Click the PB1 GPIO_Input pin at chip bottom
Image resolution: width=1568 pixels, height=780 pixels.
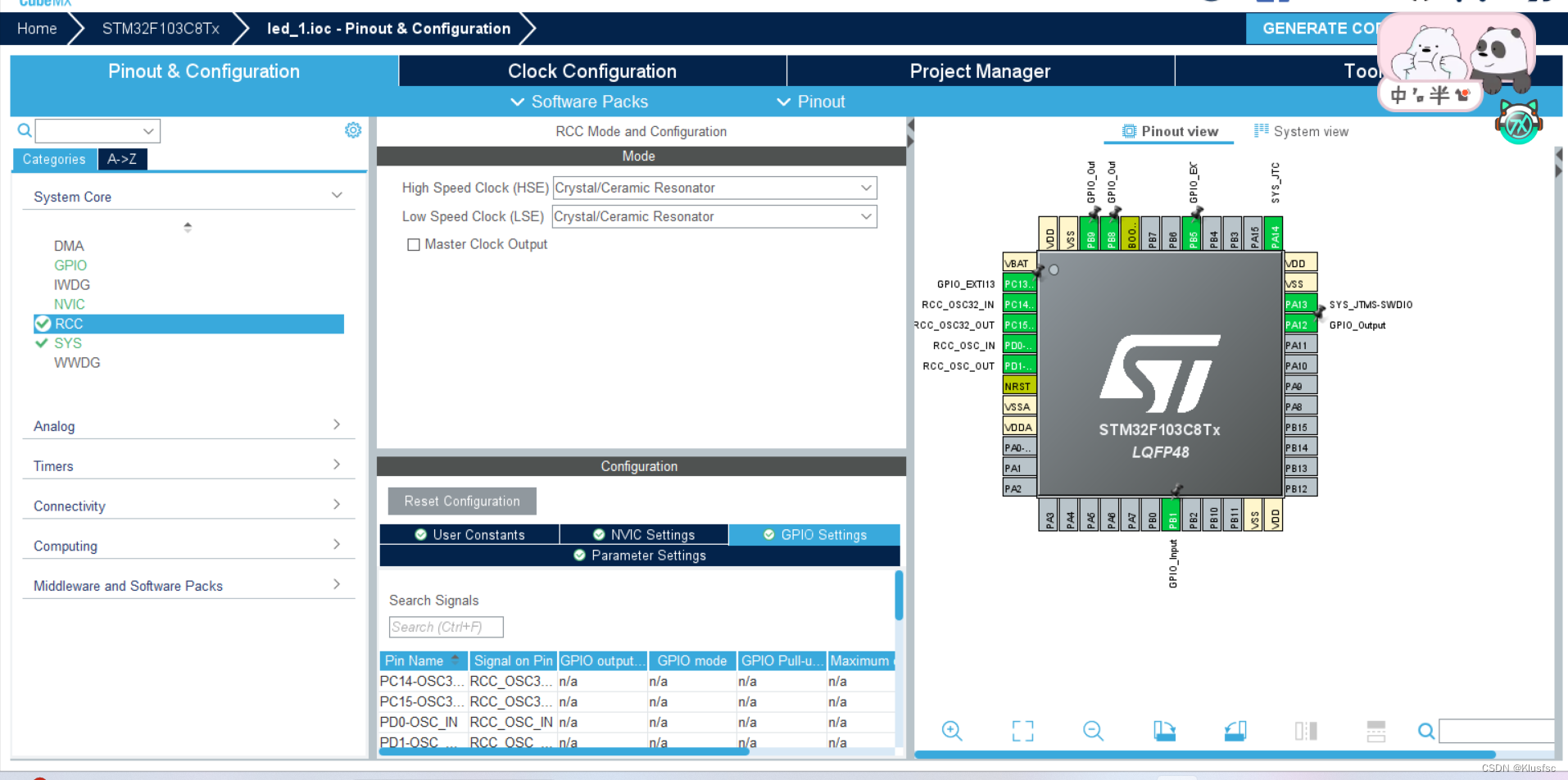(x=1171, y=515)
